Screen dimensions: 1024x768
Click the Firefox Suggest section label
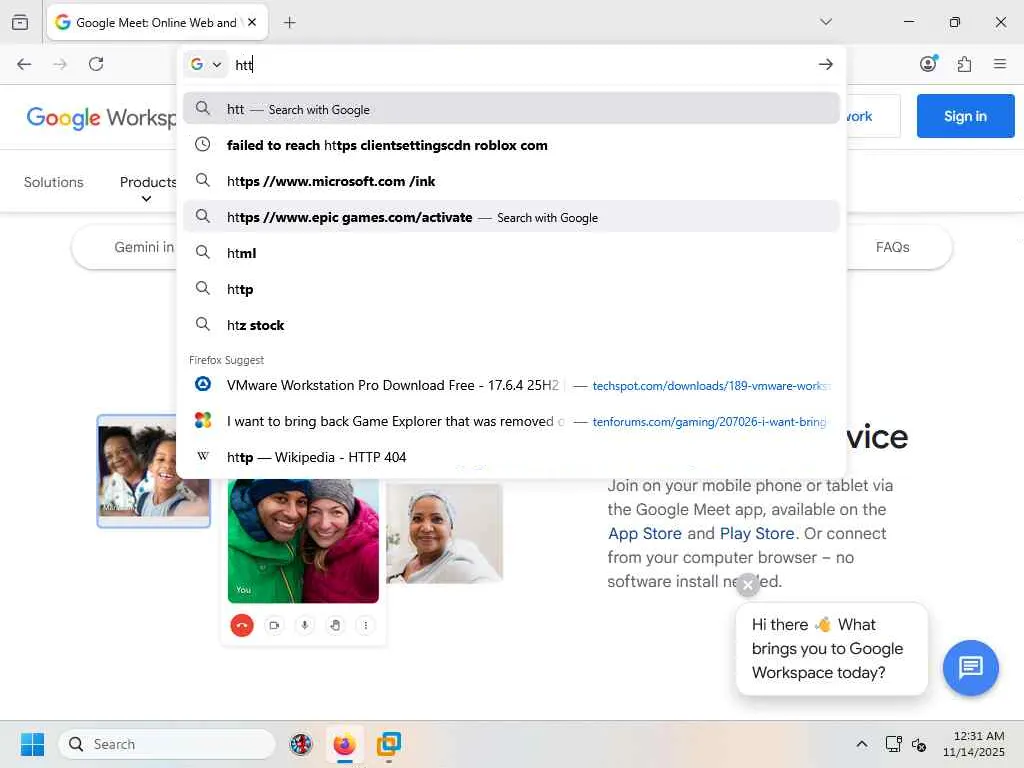tap(227, 360)
